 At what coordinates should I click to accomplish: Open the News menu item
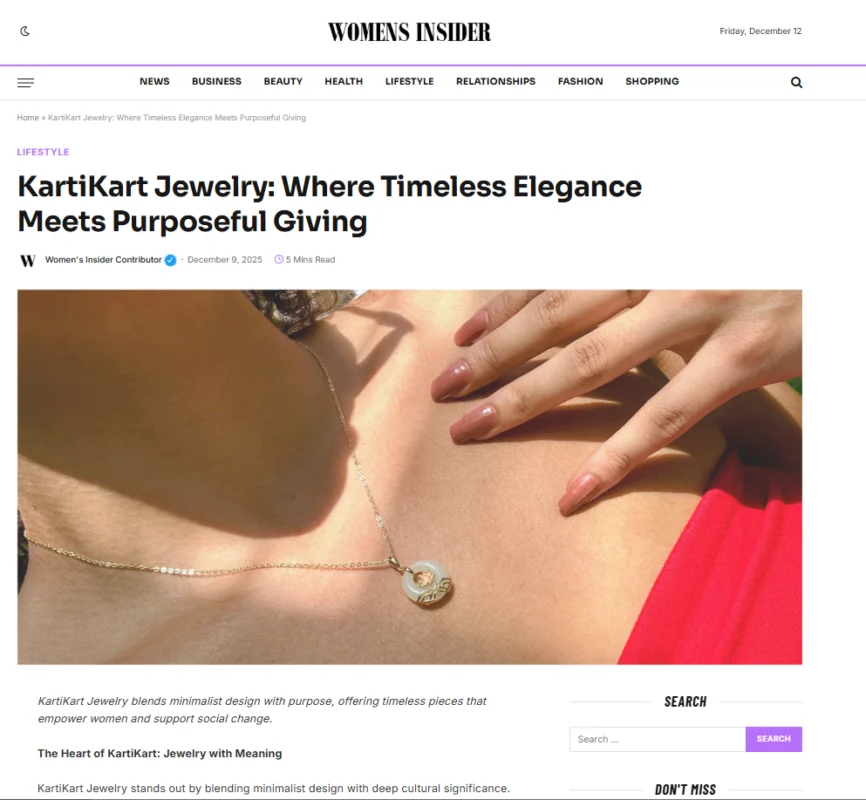coord(155,81)
